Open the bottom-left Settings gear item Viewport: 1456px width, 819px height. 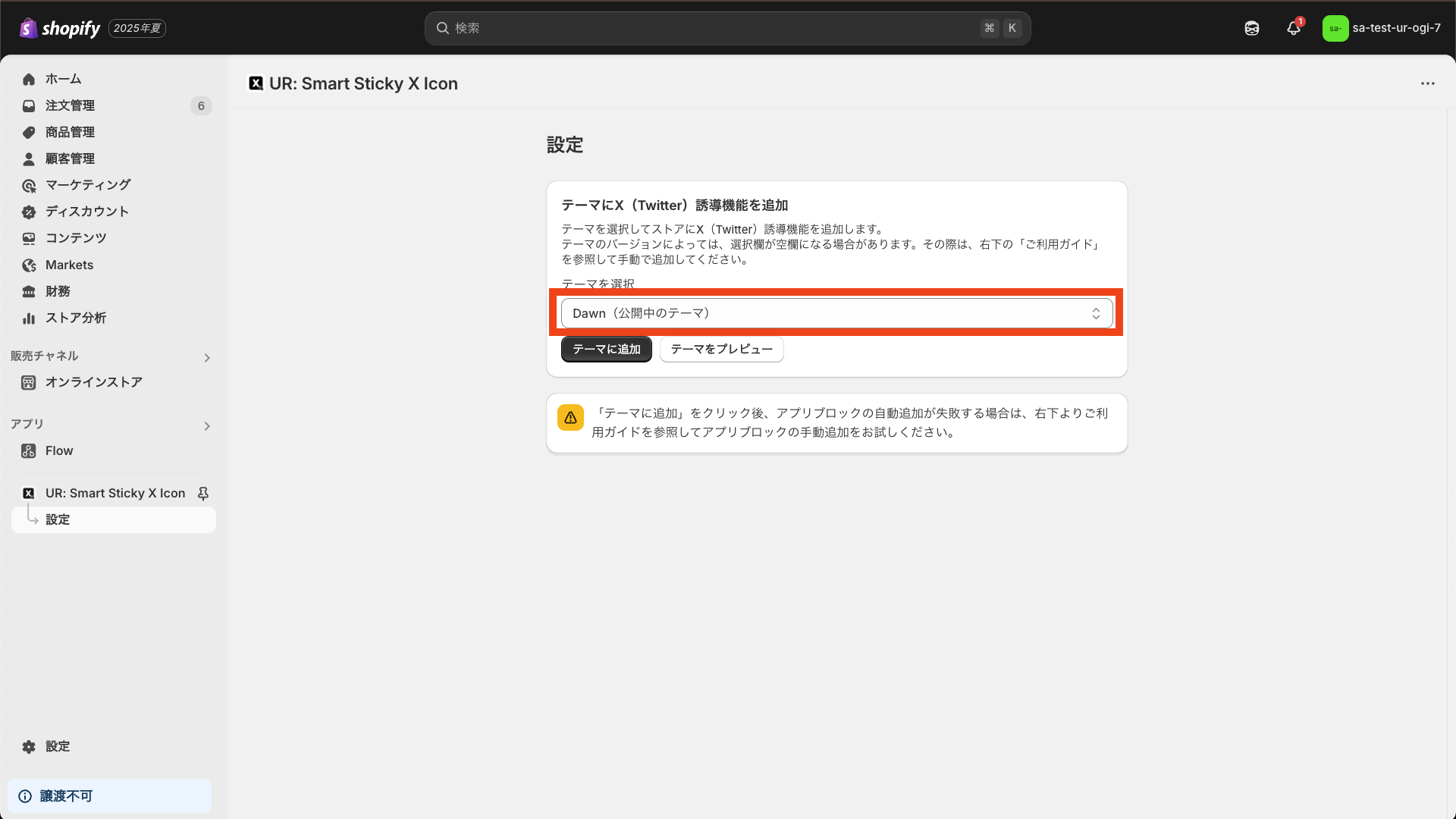click(57, 746)
